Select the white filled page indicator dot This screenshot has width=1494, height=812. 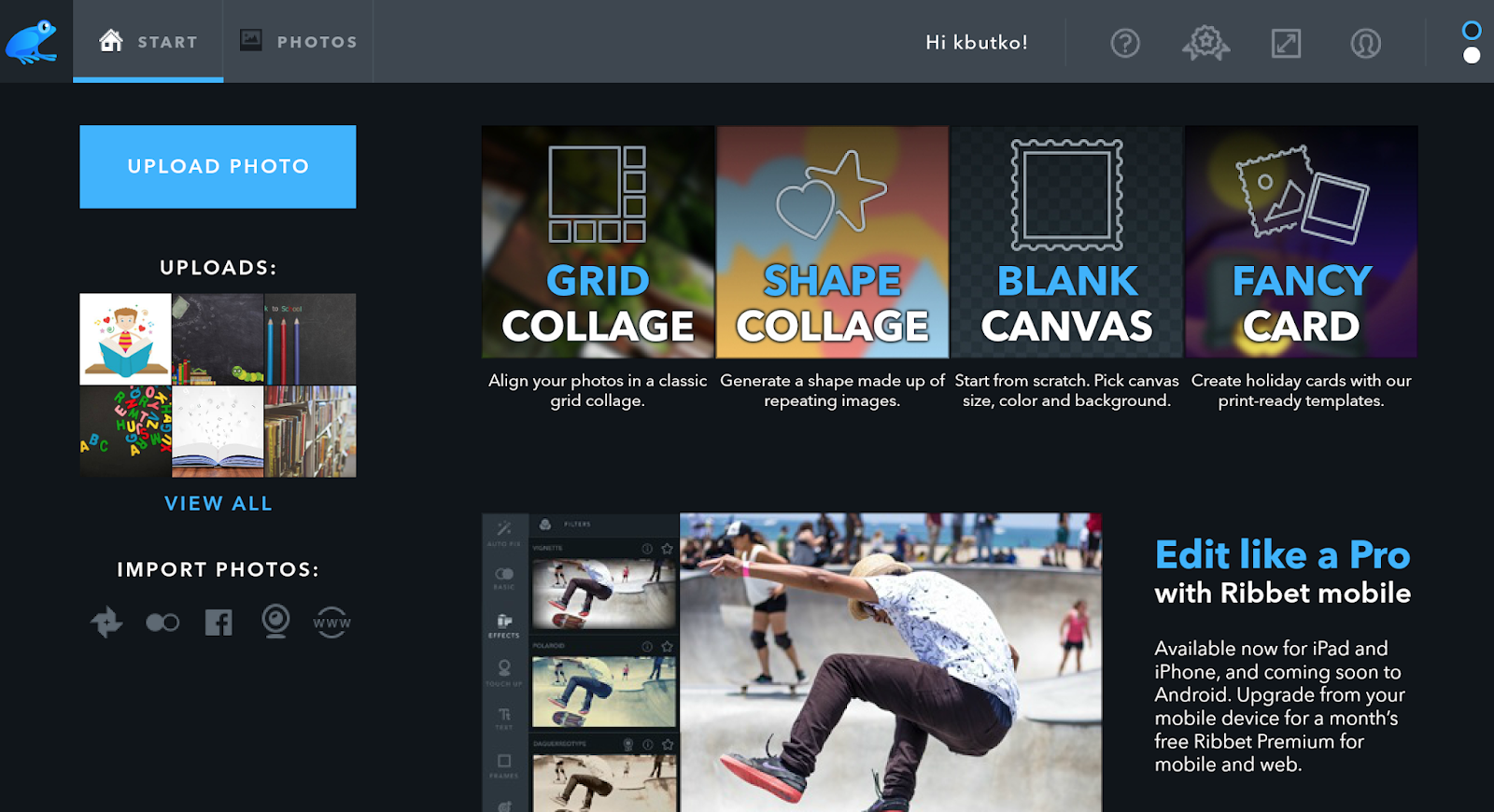tap(1472, 55)
